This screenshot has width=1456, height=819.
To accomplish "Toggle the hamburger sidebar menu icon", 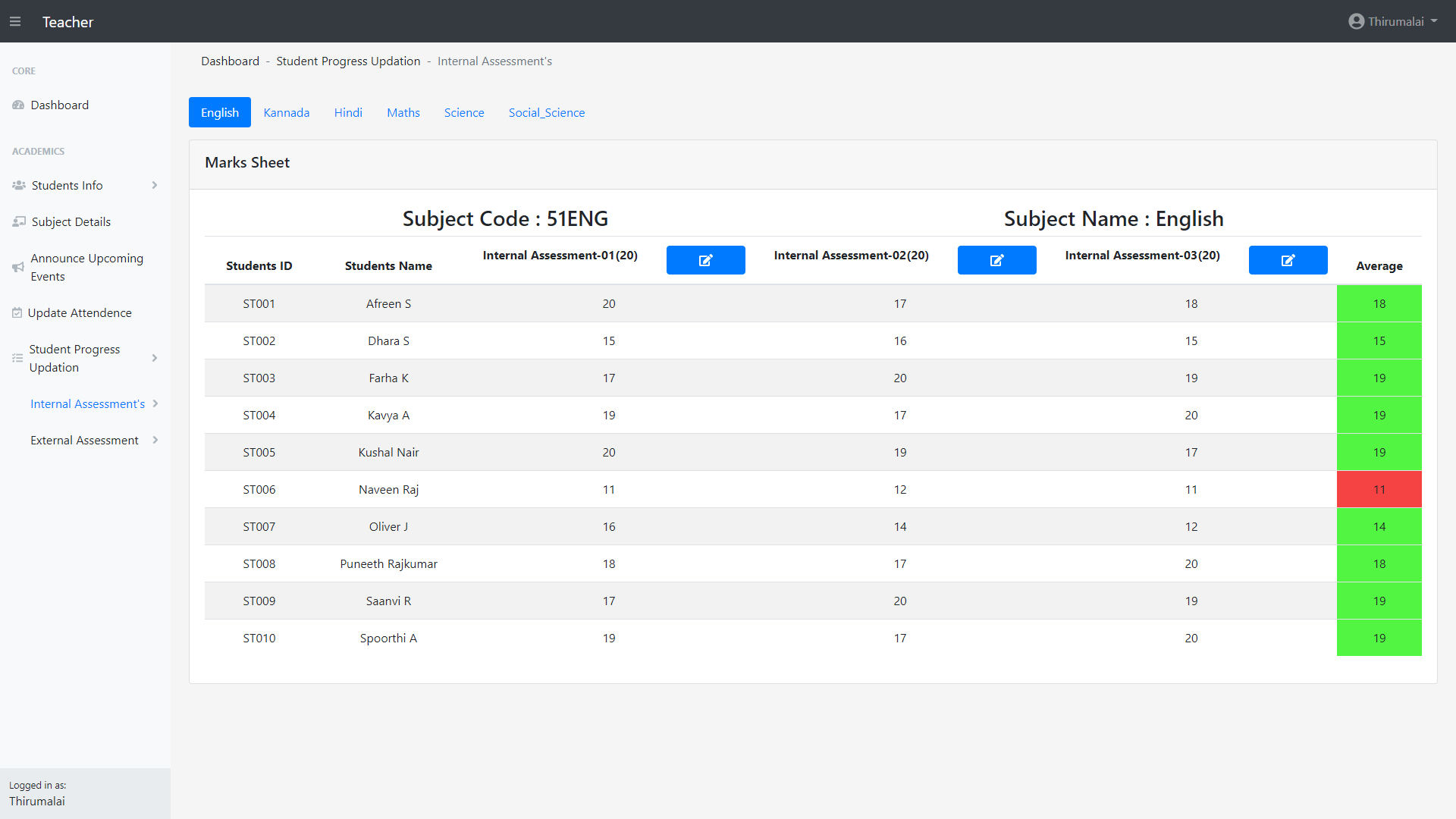I will [x=15, y=22].
